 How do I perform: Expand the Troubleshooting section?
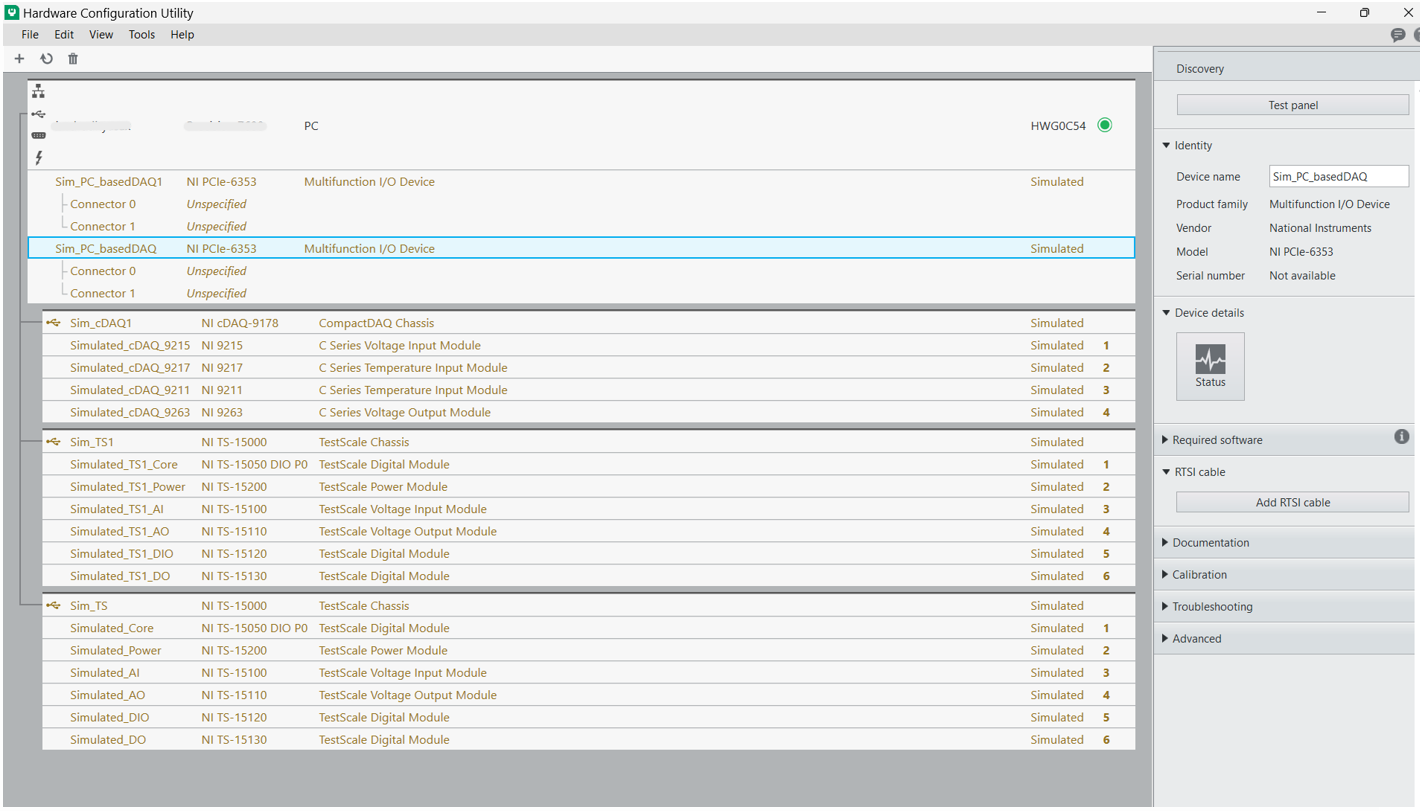point(1166,607)
